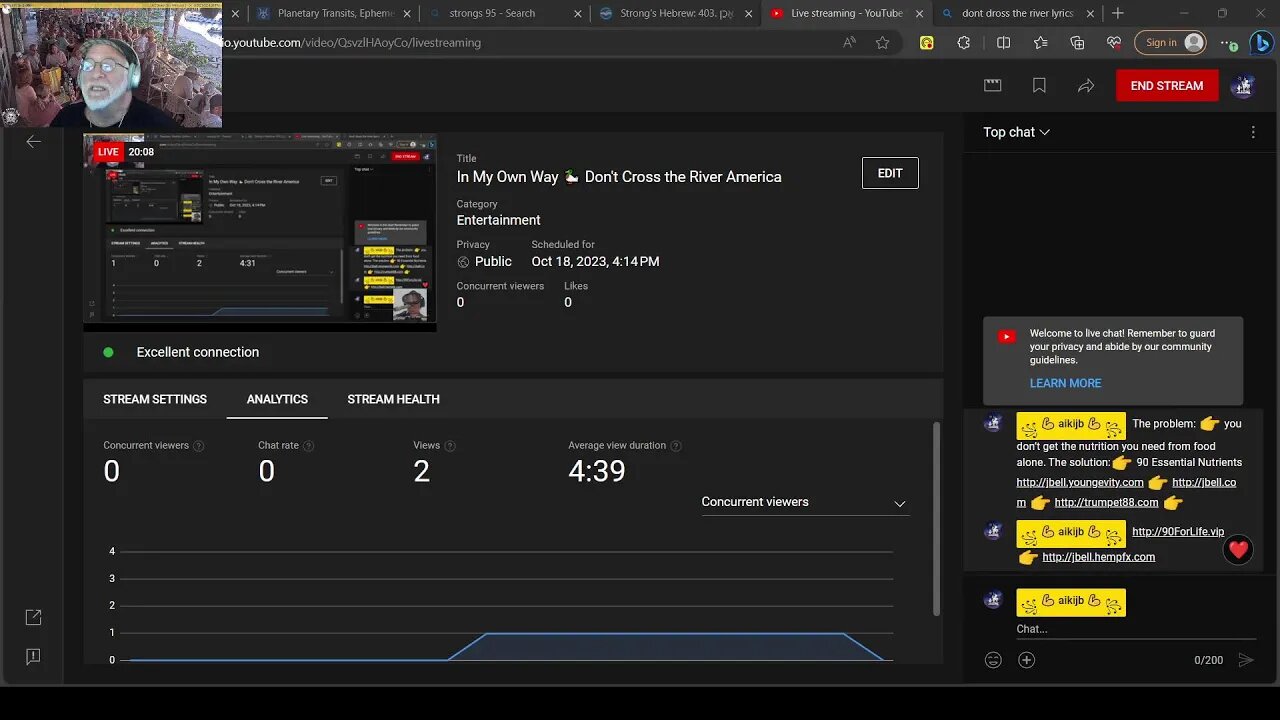Close the Live streaming - YouTube tab
Image resolution: width=1280 pixels, height=720 pixels.
point(919,13)
